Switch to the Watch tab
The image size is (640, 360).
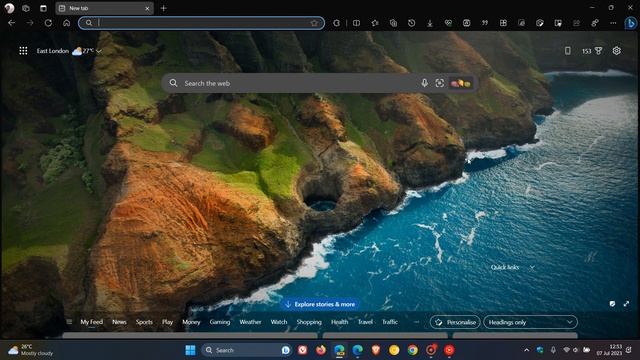[x=279, y=322]
